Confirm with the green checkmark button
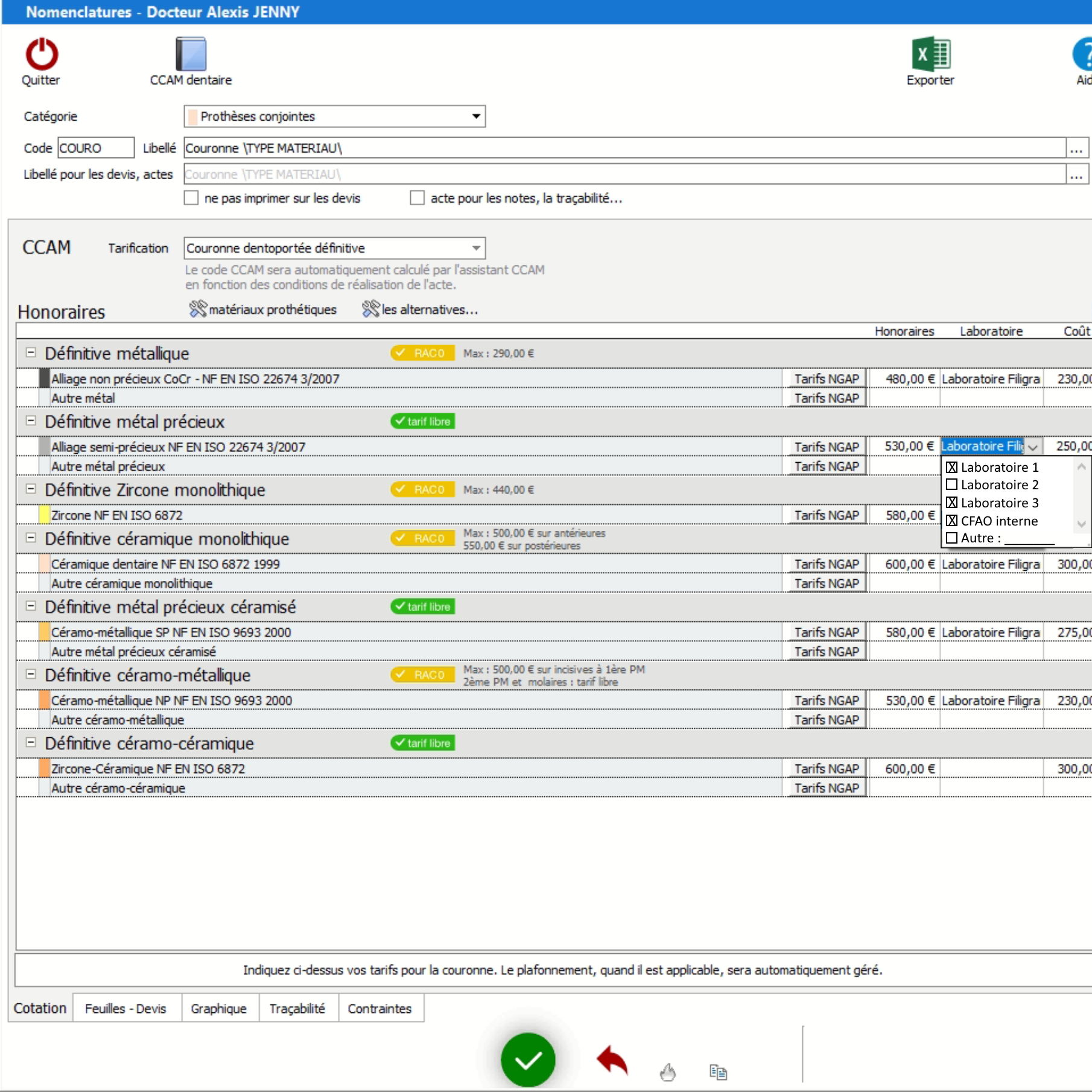 tap(528, 1060)
